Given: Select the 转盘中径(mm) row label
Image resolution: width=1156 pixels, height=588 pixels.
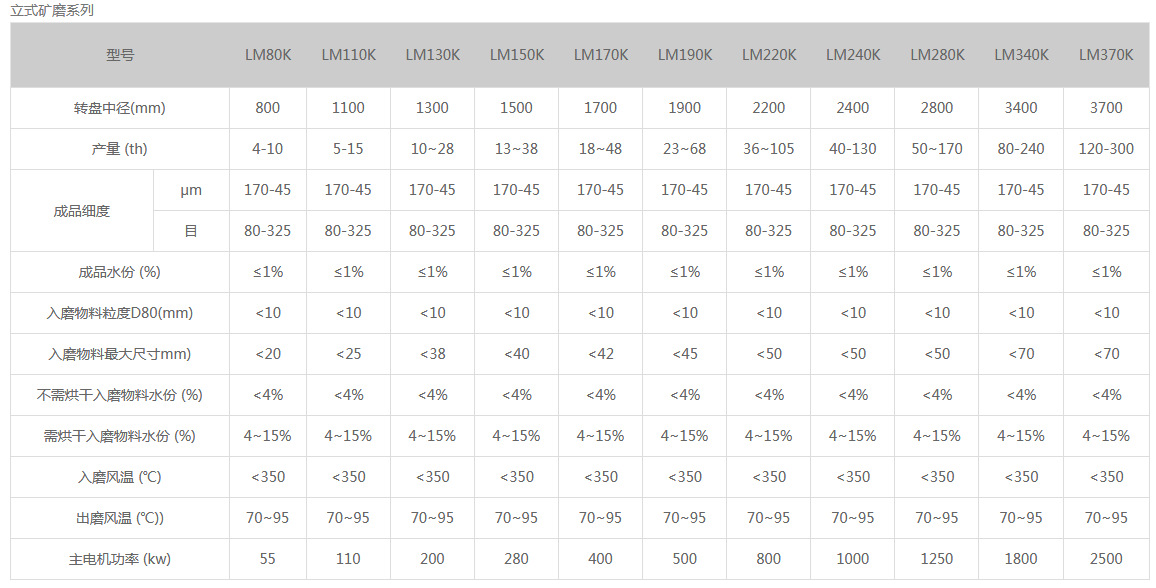Looking at the screenshot, I should coord(120,108).
